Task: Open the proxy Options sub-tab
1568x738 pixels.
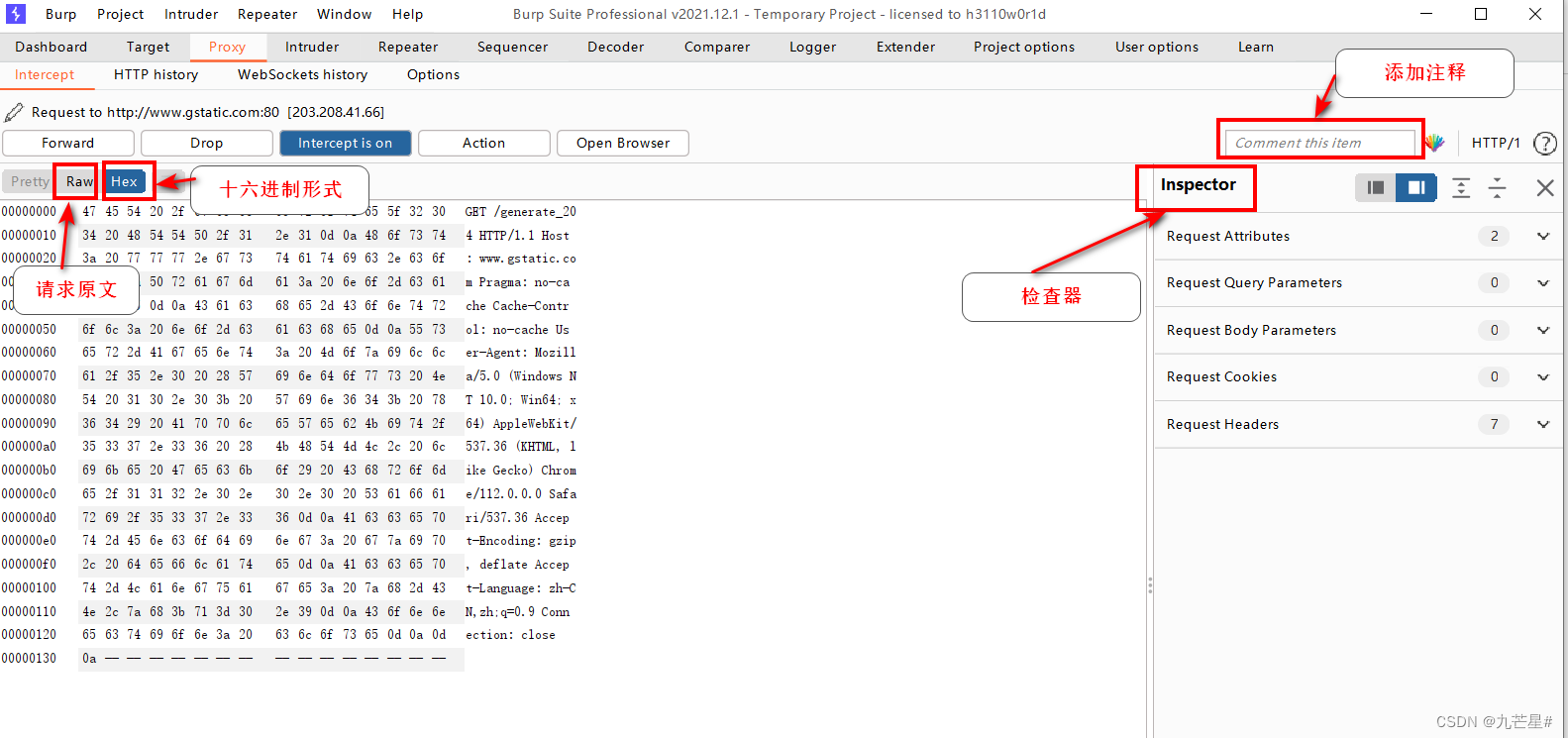Action: point(433,74)
